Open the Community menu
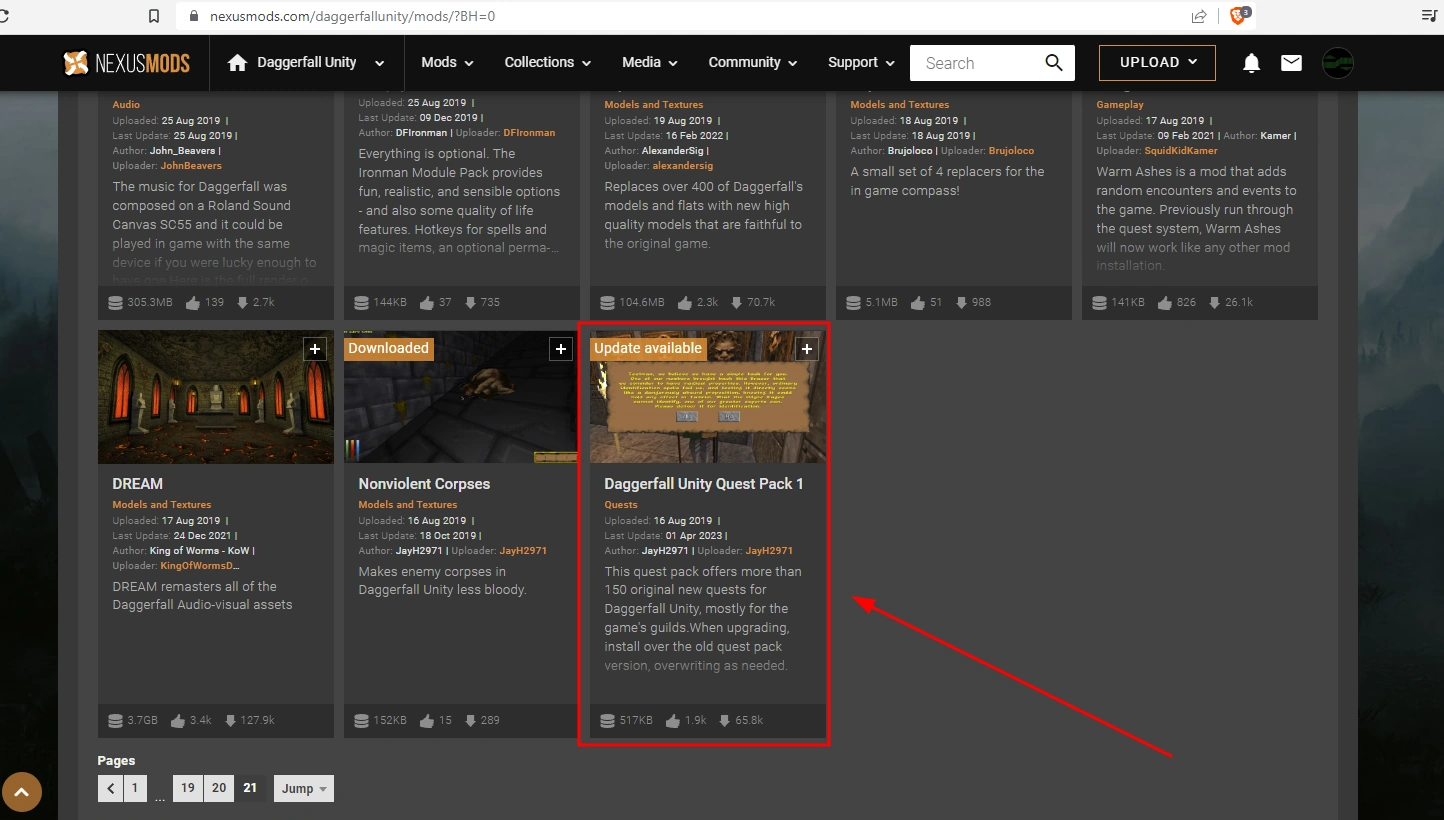The width and height of the screenshot is (1444, 820). [752, 63]
